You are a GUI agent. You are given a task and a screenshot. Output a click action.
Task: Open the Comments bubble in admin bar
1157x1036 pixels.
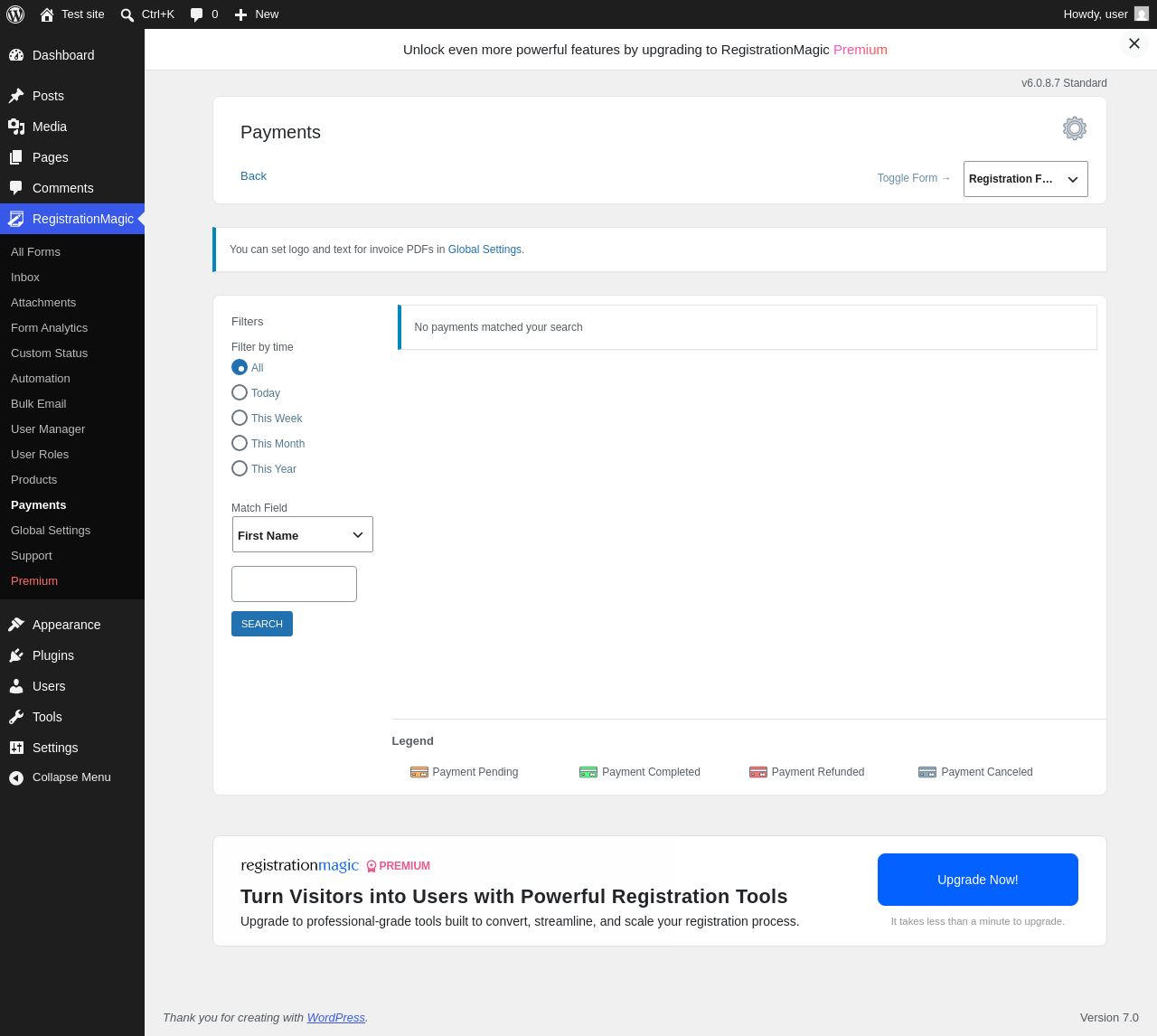(x=204, y=14)
